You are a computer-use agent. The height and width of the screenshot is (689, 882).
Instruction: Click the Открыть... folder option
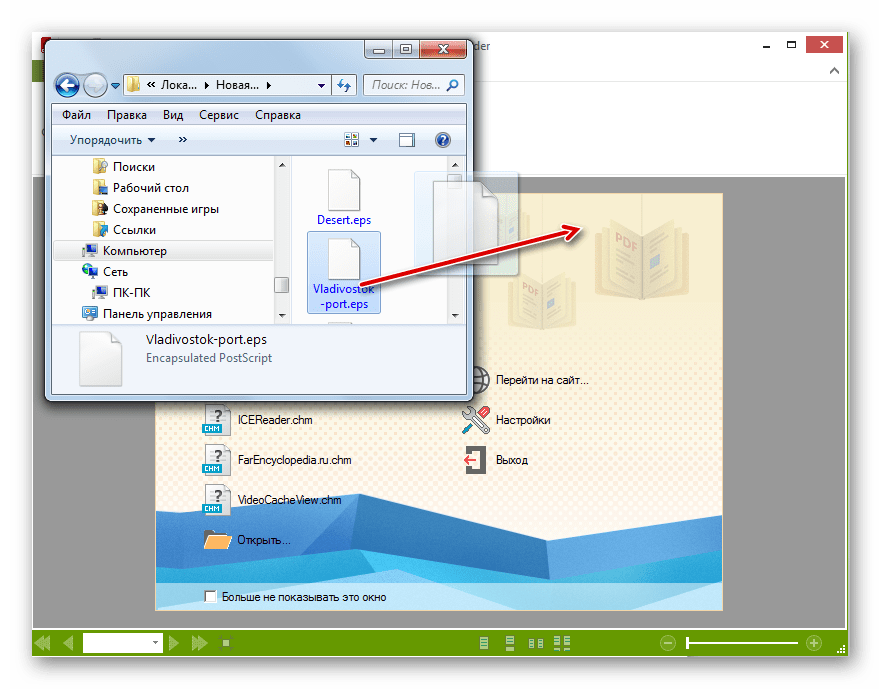[x=264, y=540]
